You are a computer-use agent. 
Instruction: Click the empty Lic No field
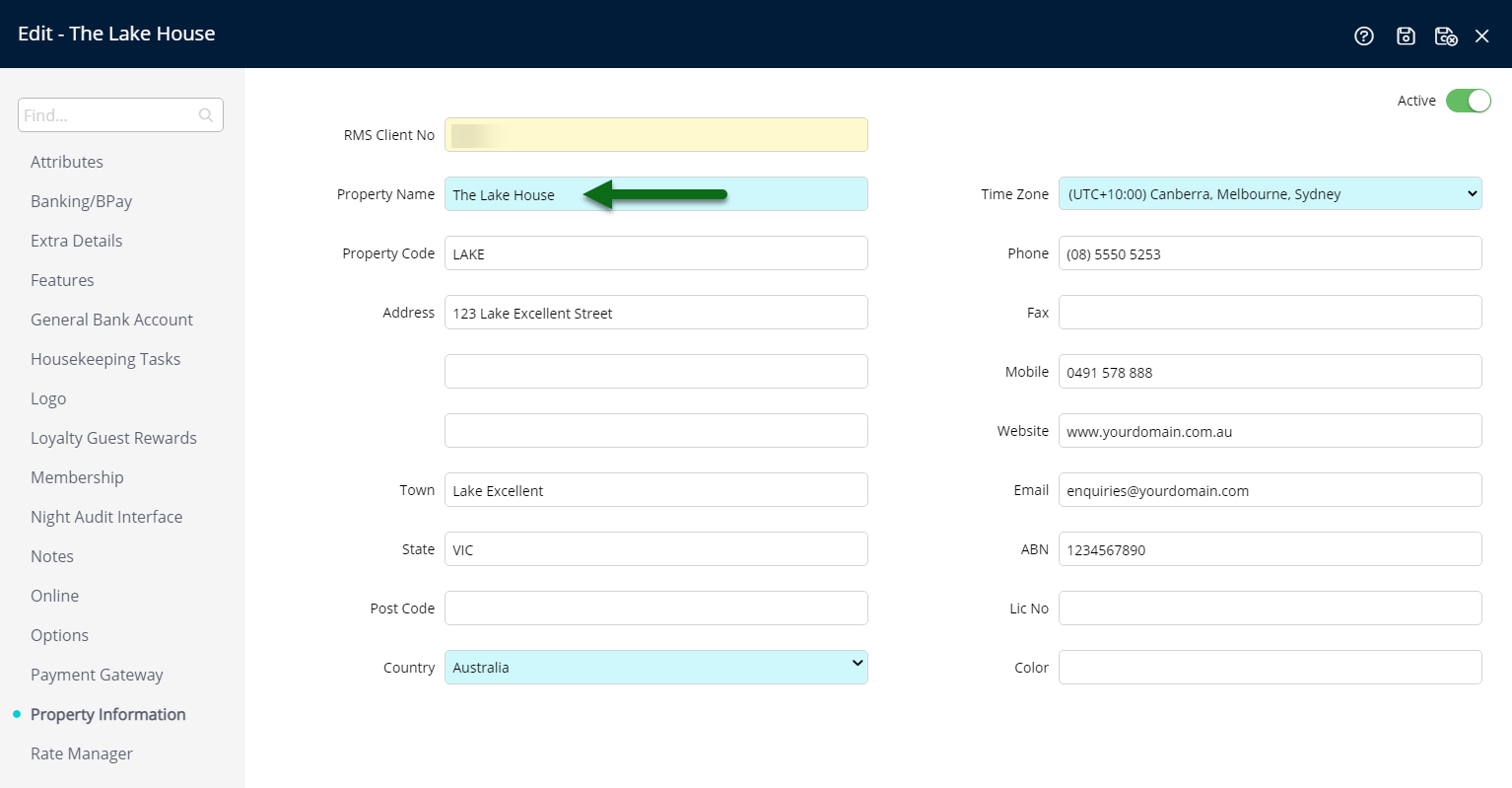tap(1271, 608)
